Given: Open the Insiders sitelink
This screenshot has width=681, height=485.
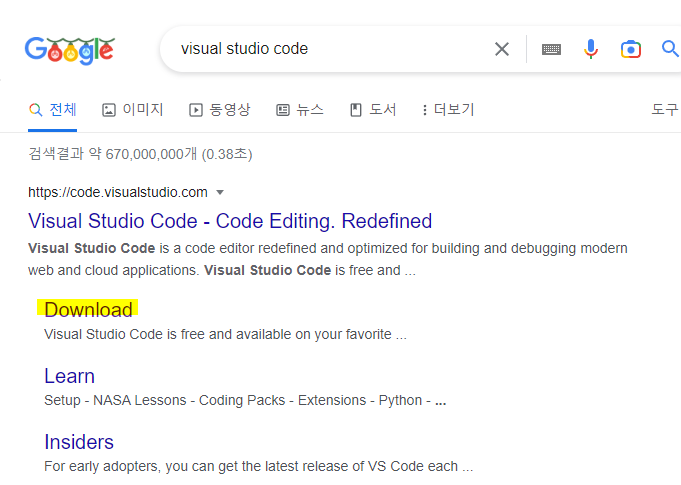Looking at the screenshot, I should coord(79,442).
